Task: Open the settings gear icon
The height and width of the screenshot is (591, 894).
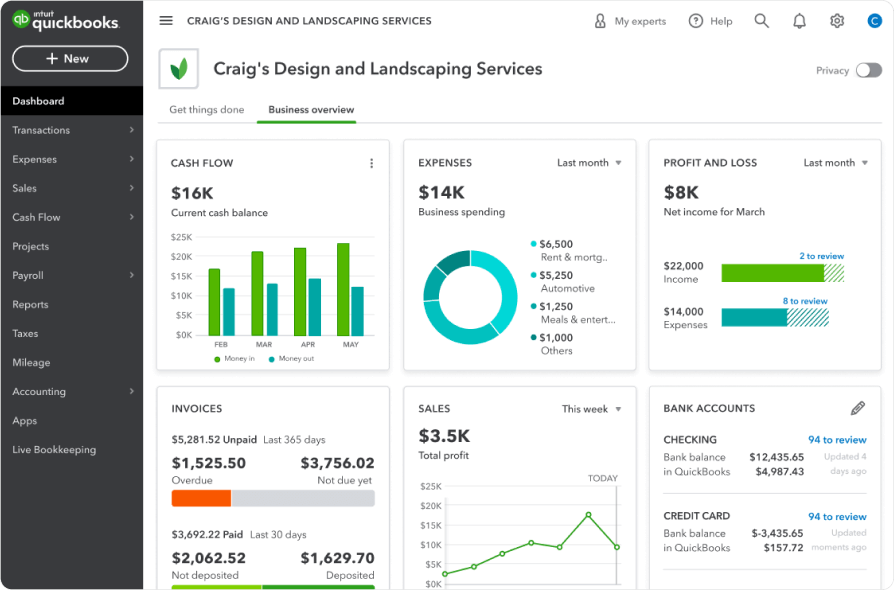Action: pos(837,21)
